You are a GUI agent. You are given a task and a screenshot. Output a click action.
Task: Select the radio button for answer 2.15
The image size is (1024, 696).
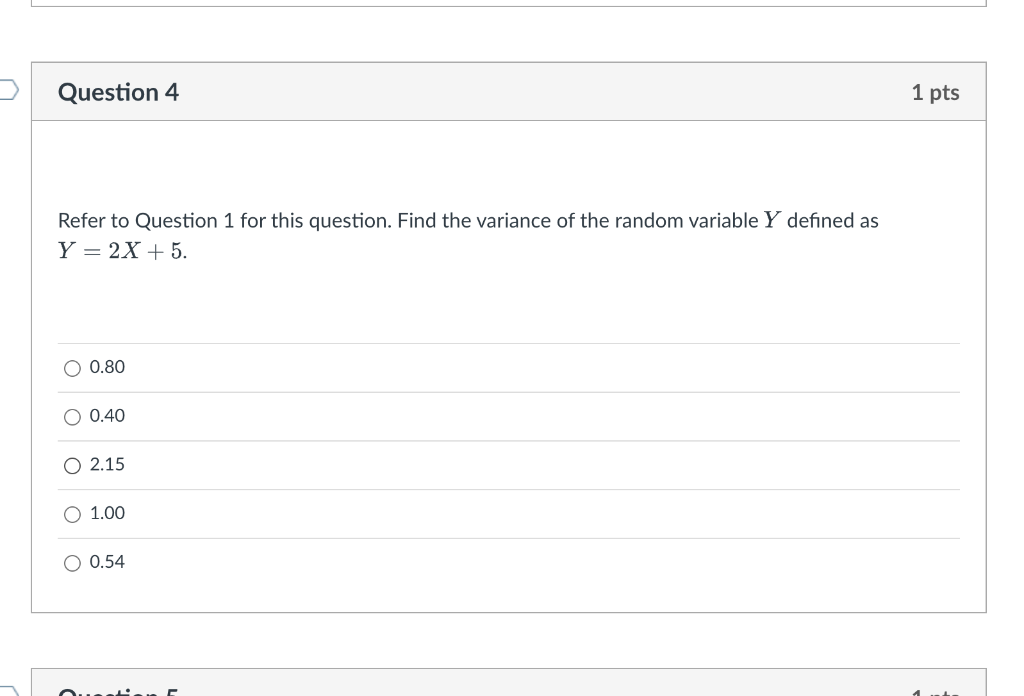click(72, 465)
